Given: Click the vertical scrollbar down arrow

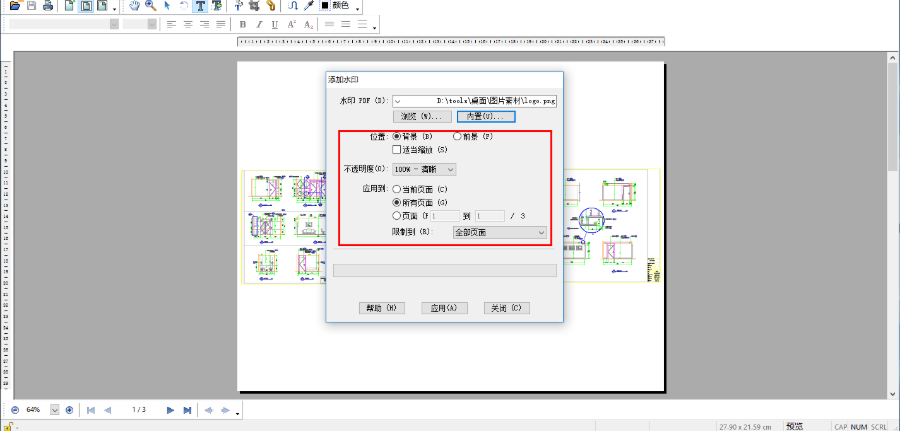Looking at the screenshot, I should tap(893, 393).
